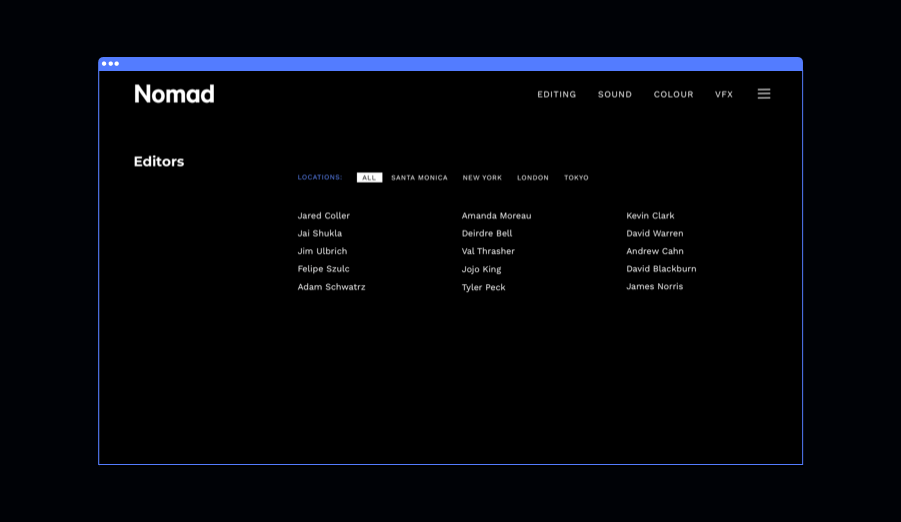This screenshot has width=901, height=522.
Task: Open Jared Coller's profile
Action: pyautogui.click(x=324, y=216)
